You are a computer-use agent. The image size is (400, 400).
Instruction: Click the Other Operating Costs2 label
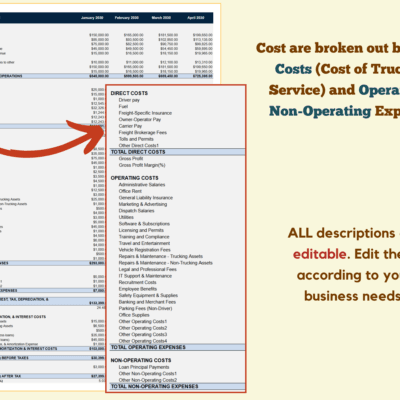coord(143,328)
